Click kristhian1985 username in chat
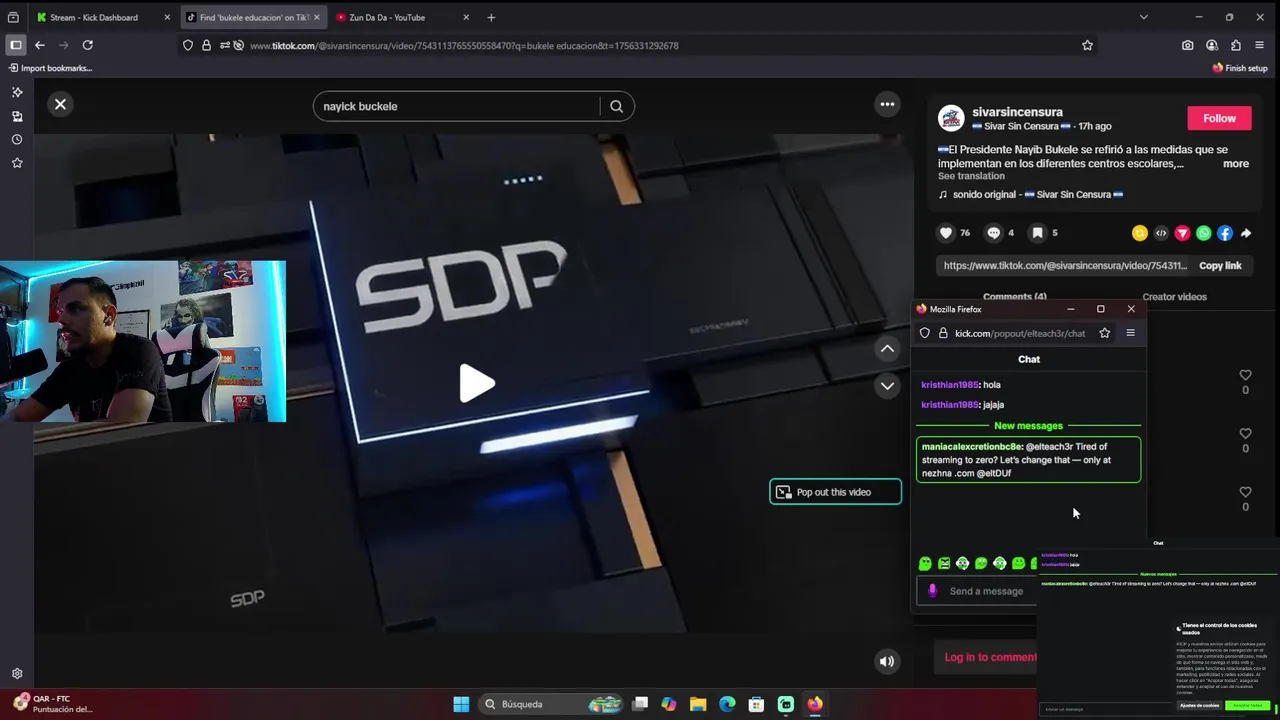The image size is (1280, 720). (x=949, y=385)
